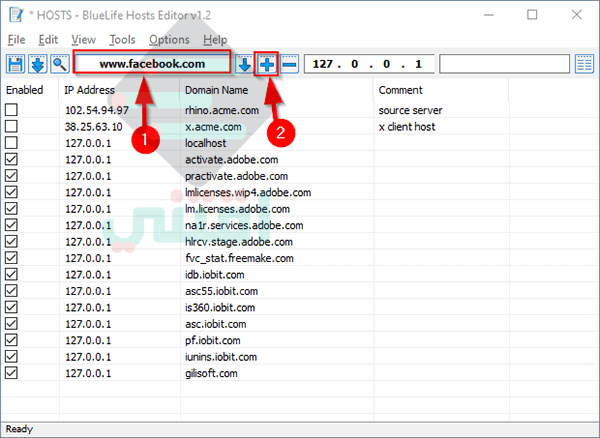Select the is360.iobit.com domain text
The image size is (600, 438).
(x=220, y=308)
